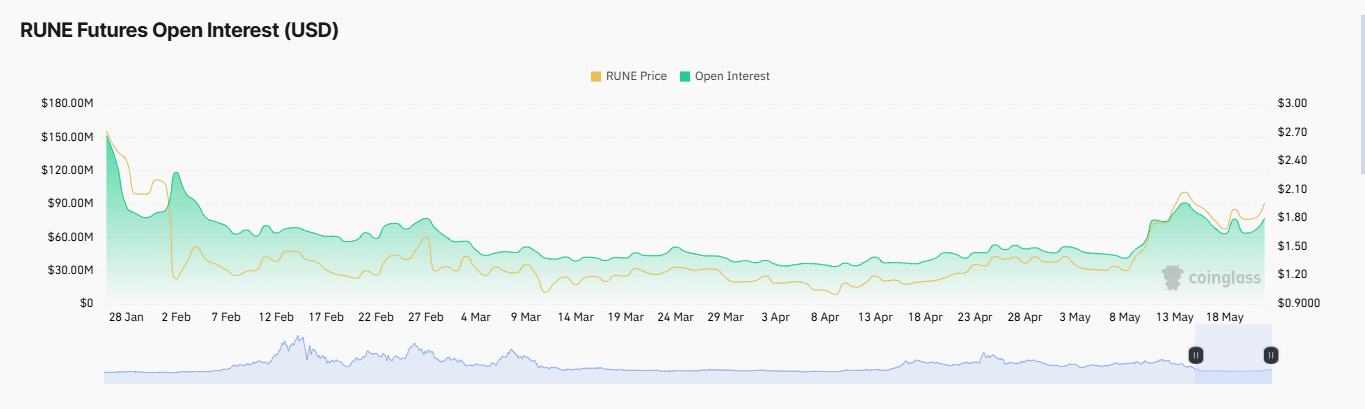Click the coinglass watermark text
This screenshot has height=409, width=1365.
[1222, 278]
